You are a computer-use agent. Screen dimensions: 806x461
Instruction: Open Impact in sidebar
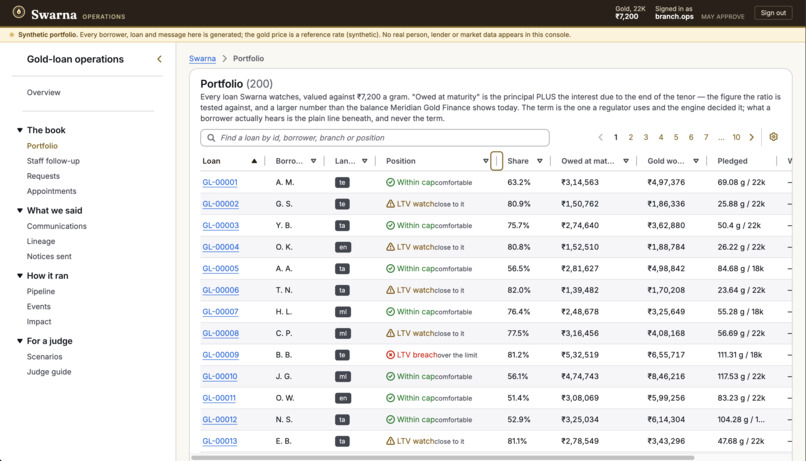click(39, 321)
